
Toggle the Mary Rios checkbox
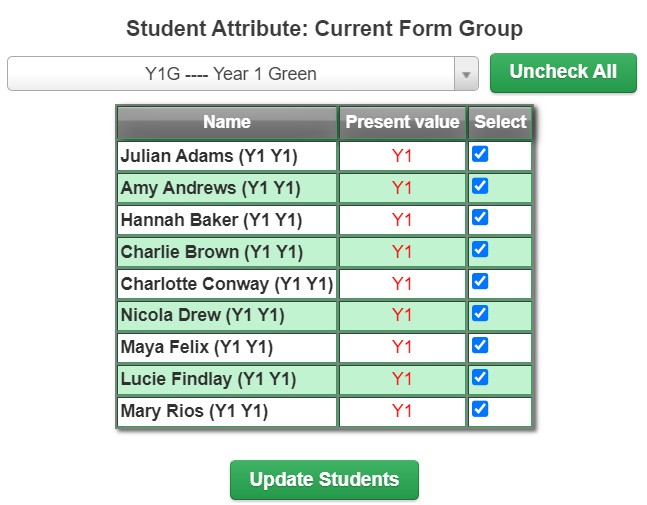(480, 409)
